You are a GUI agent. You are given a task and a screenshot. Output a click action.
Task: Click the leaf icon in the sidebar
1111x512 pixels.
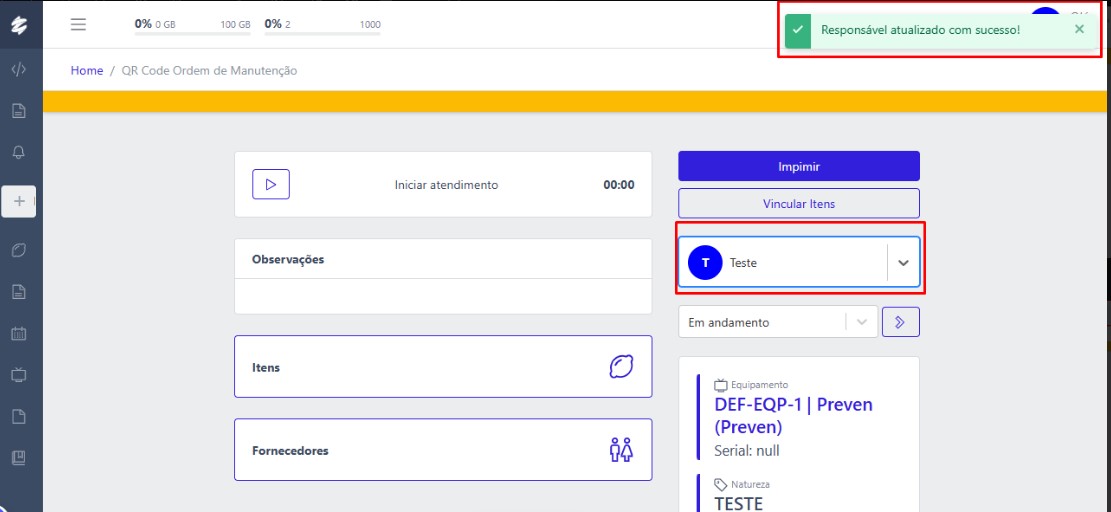(x=18, y=249)
